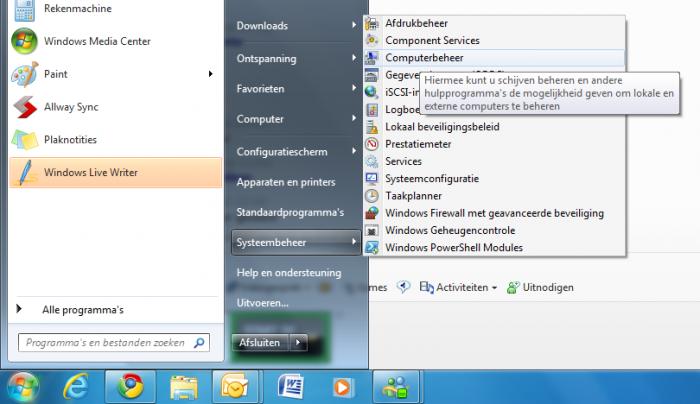Click the Services gears icon

click(372, 161)
